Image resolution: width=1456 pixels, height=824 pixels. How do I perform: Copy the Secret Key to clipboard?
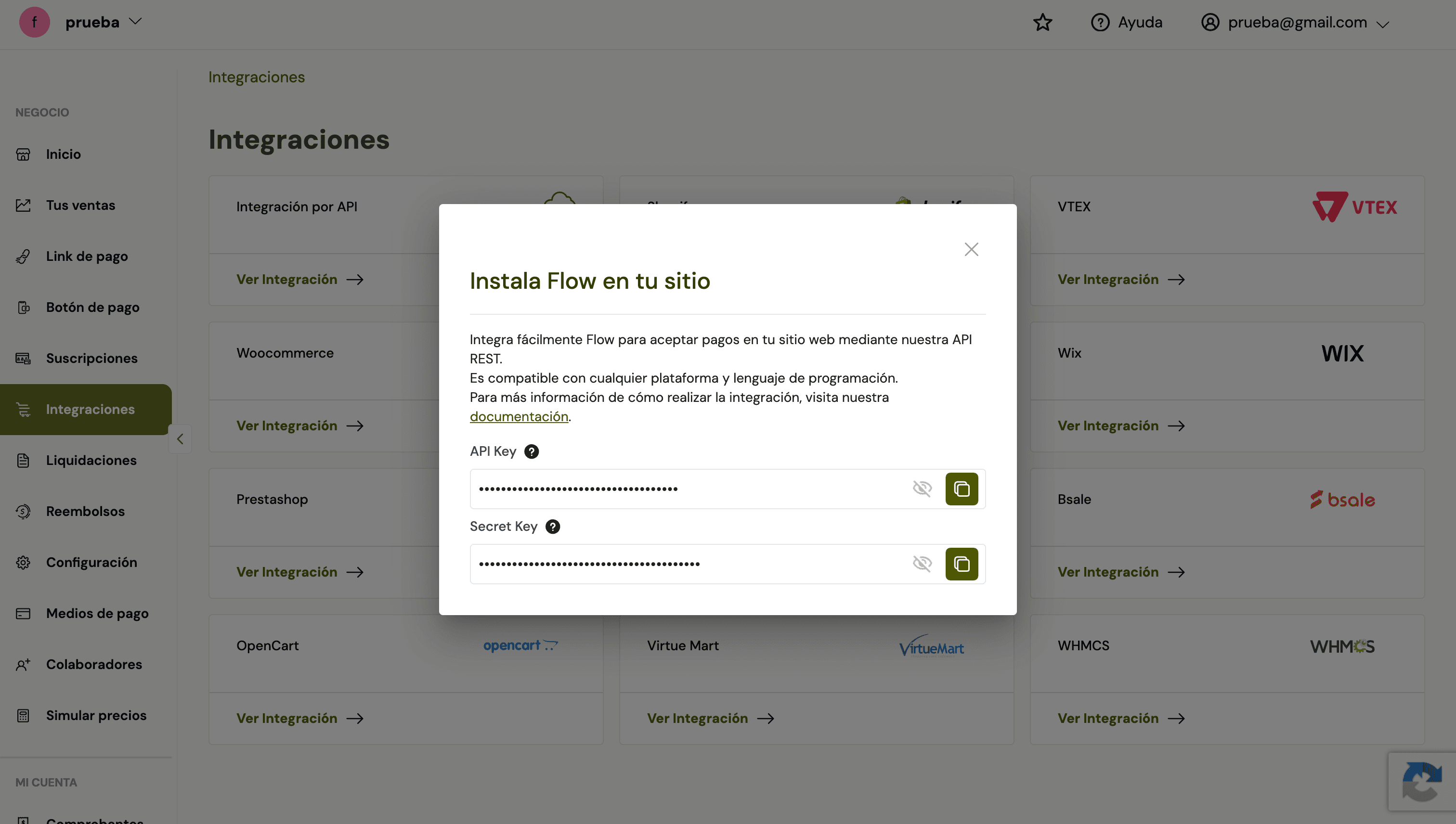coord(961,564)
